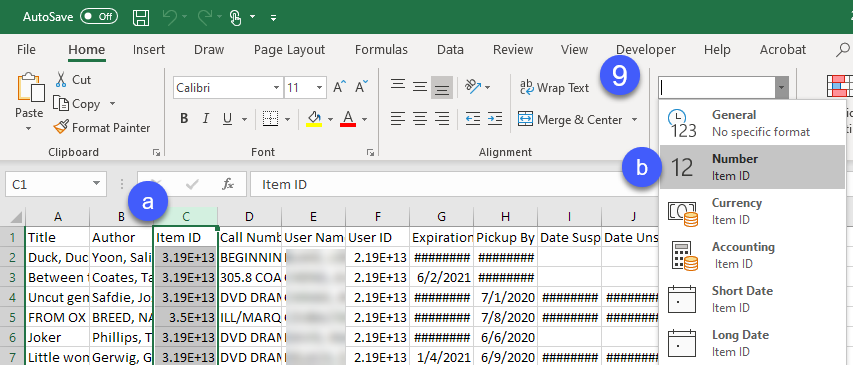Switch to the Formulas tab
Screen dimensions: 853x365
pos(381,50)
